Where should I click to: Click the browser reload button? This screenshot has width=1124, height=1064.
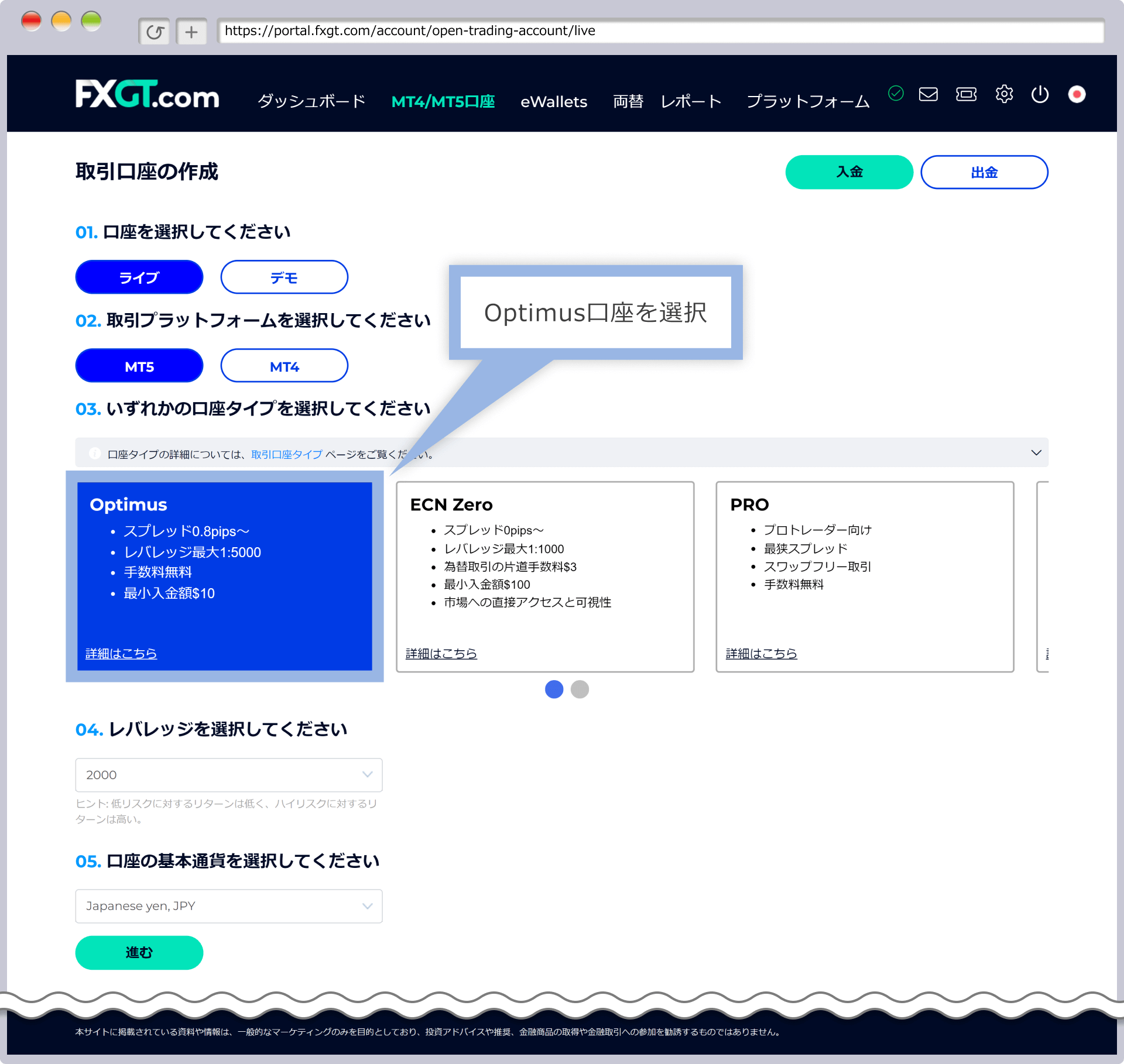(154, 32)
